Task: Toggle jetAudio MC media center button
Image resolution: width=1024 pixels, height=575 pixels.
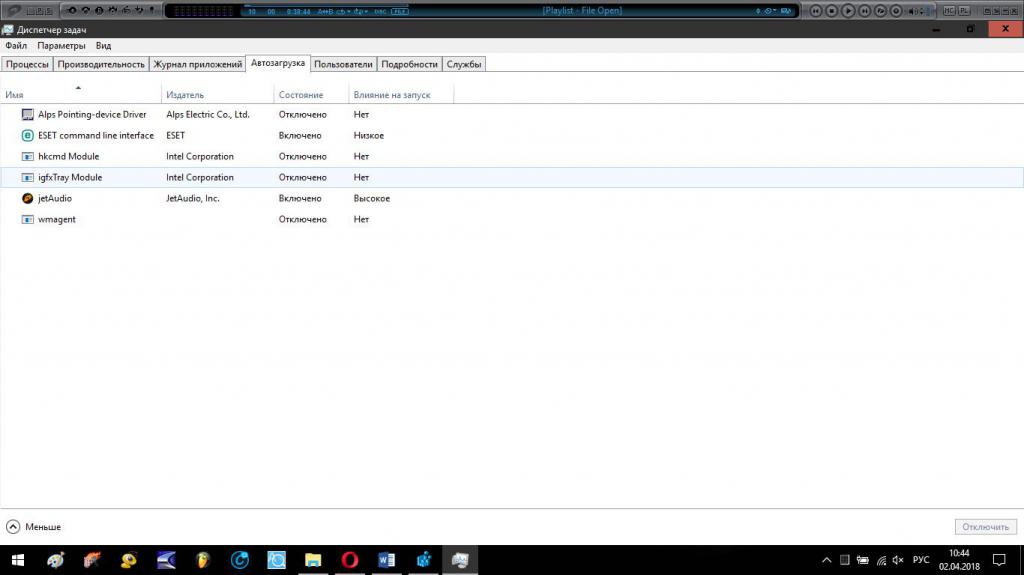Action: click(x=949, y=10)
